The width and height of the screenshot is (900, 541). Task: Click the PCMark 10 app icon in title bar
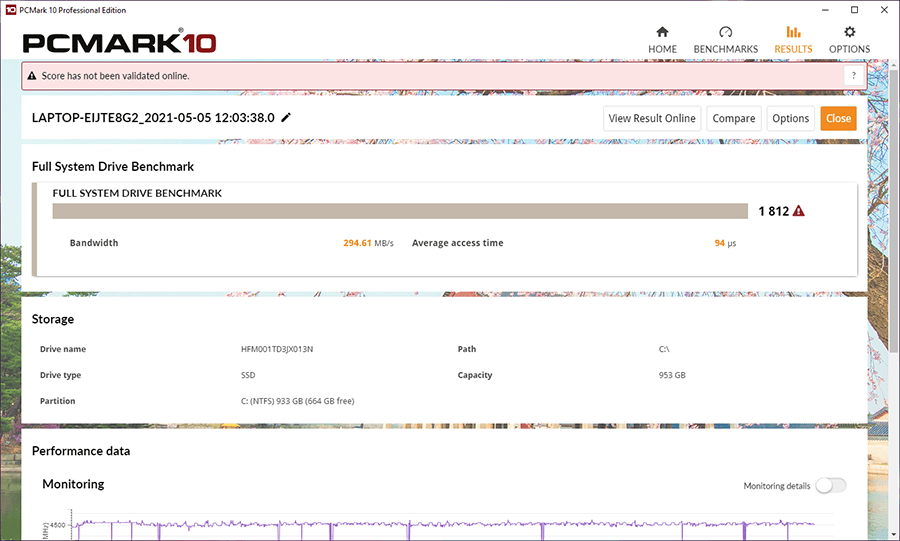coord(10,10)
